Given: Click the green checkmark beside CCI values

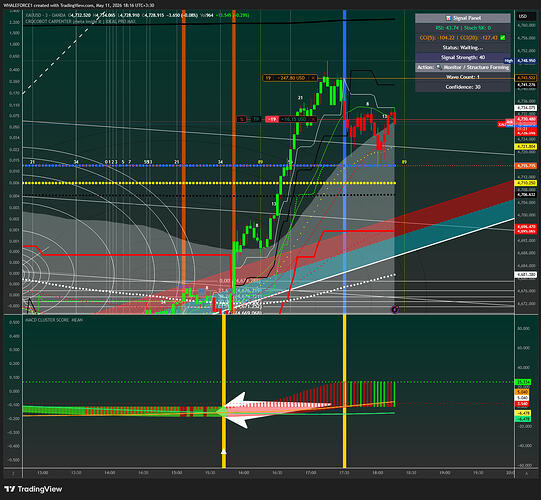Looking at the screenshot, I should tap(503, 38).
